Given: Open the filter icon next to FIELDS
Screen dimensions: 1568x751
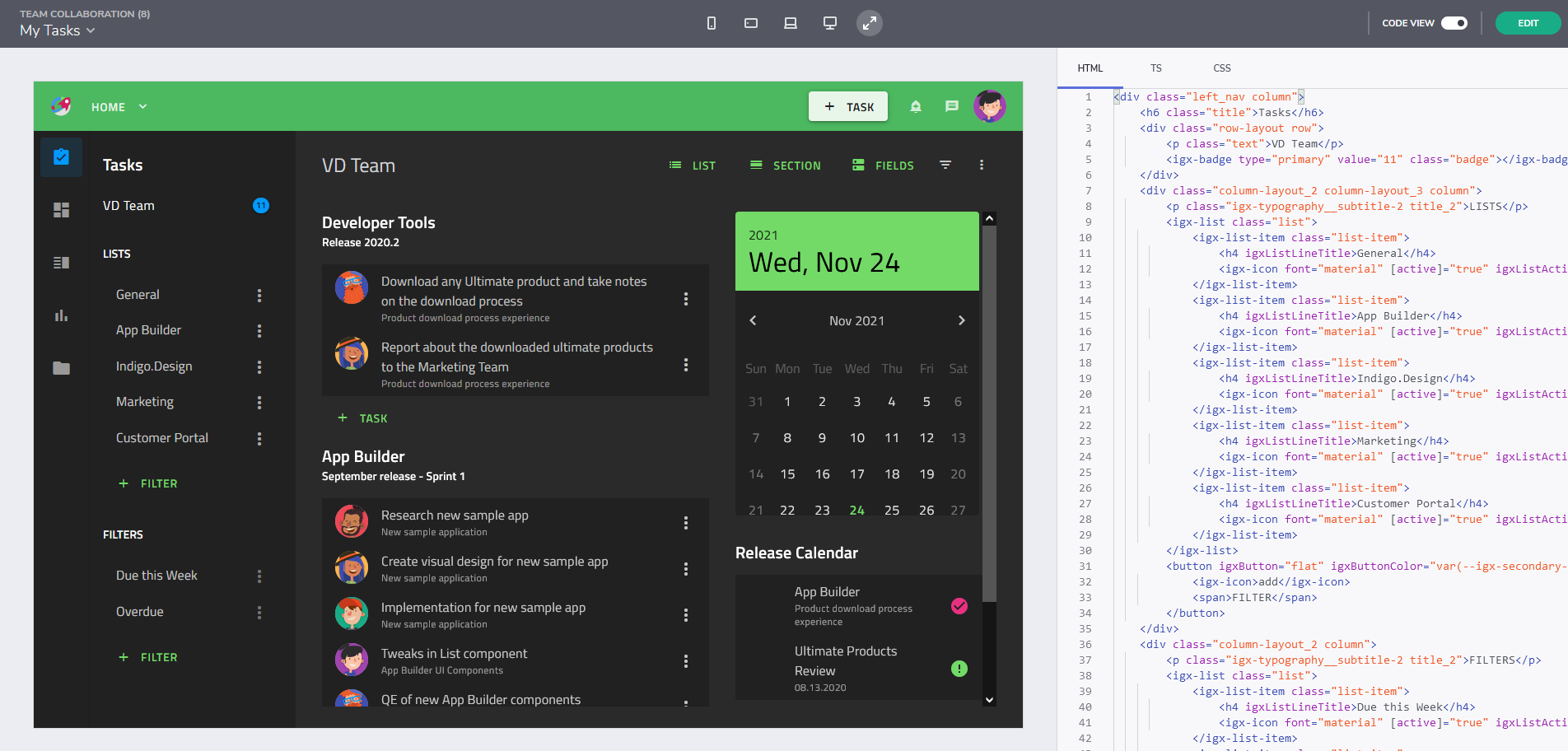Looking at the screenshot, I should point(945,165).
